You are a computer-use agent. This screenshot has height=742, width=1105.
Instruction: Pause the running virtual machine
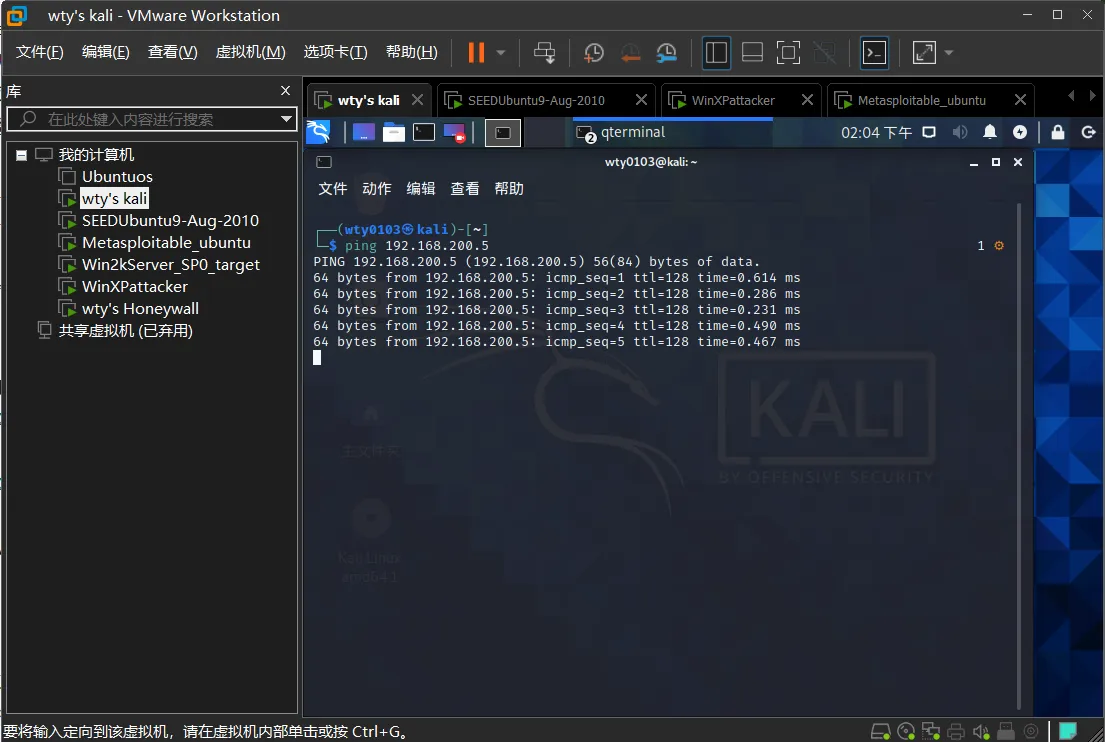point(476,52)
